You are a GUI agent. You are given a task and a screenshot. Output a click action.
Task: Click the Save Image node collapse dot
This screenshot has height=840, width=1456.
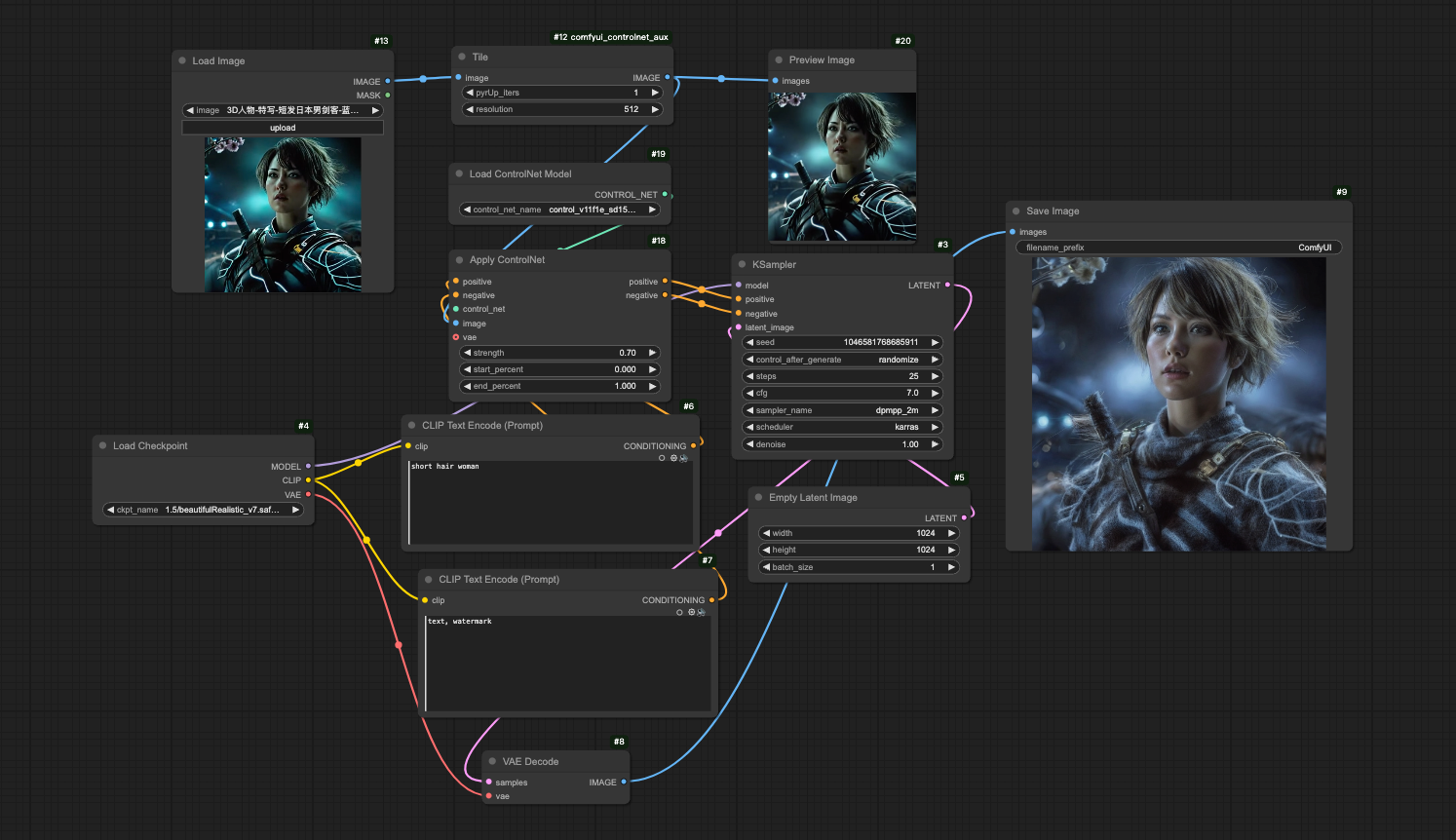coord(1016,210)
